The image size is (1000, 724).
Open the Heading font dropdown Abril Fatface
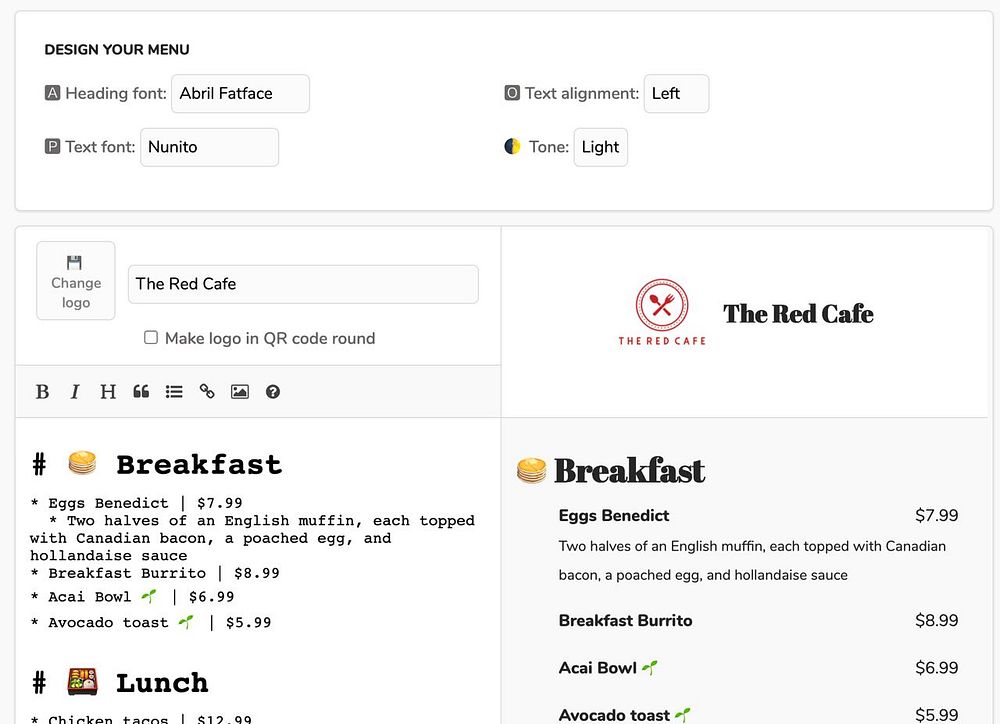pos(240,94)
